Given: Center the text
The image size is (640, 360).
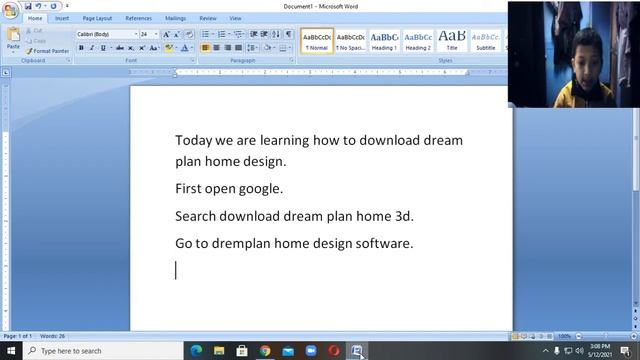Looking at the screenshot, I should click(x=216, y=48).
